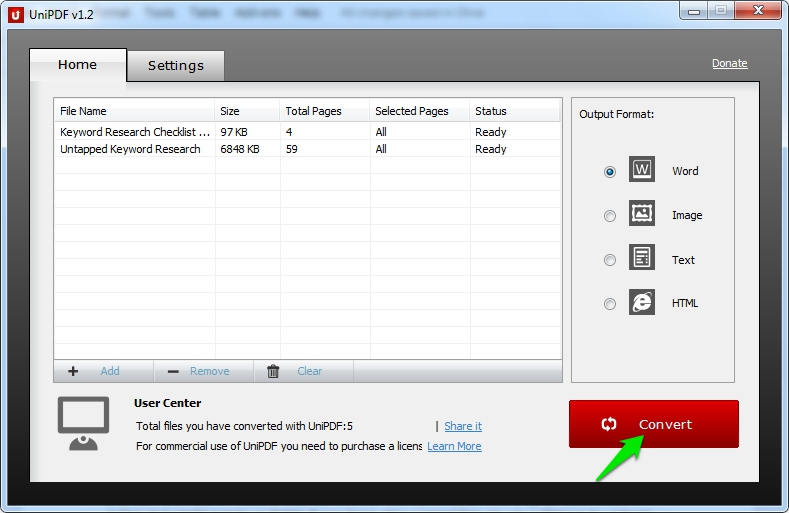Click the Status column header
The width and height of the screenshot is (789, 513).
point(515,111)
